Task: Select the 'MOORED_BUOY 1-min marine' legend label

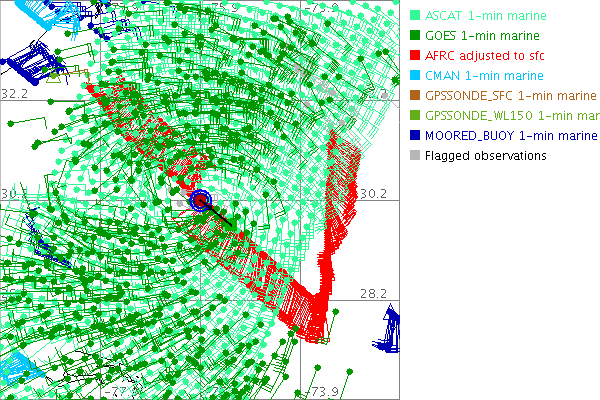Action: point(511,136)
